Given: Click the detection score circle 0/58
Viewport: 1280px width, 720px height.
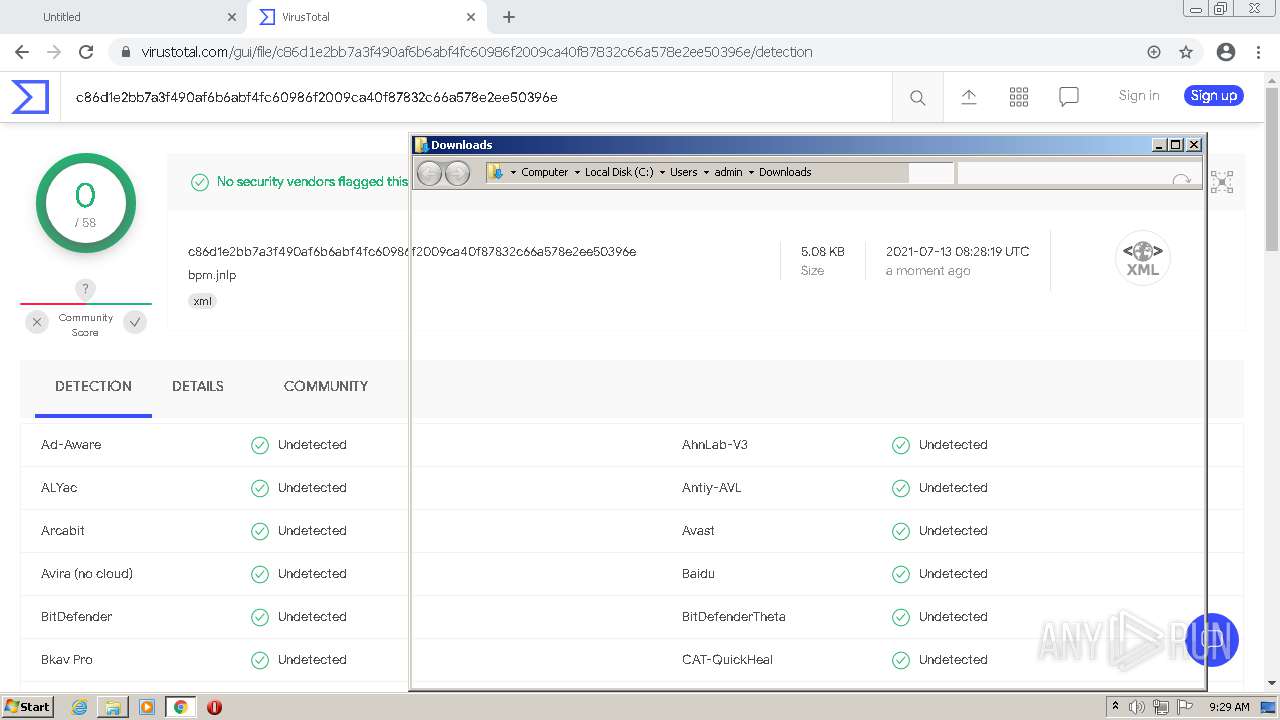Looking at the screenshot, I should point(86,203).
